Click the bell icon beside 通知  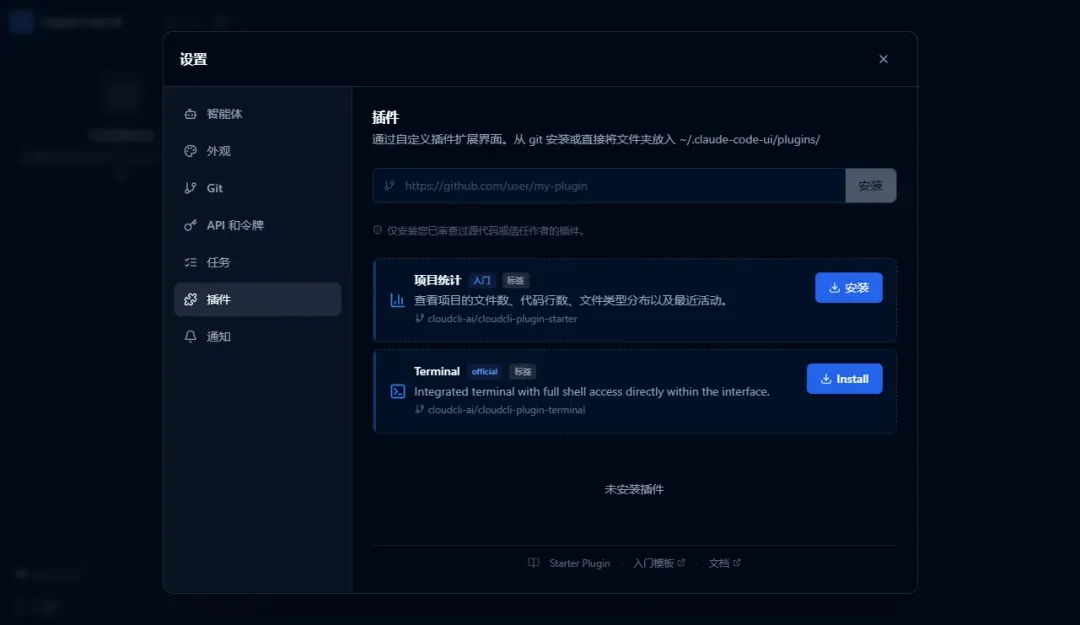click(190, 336)
